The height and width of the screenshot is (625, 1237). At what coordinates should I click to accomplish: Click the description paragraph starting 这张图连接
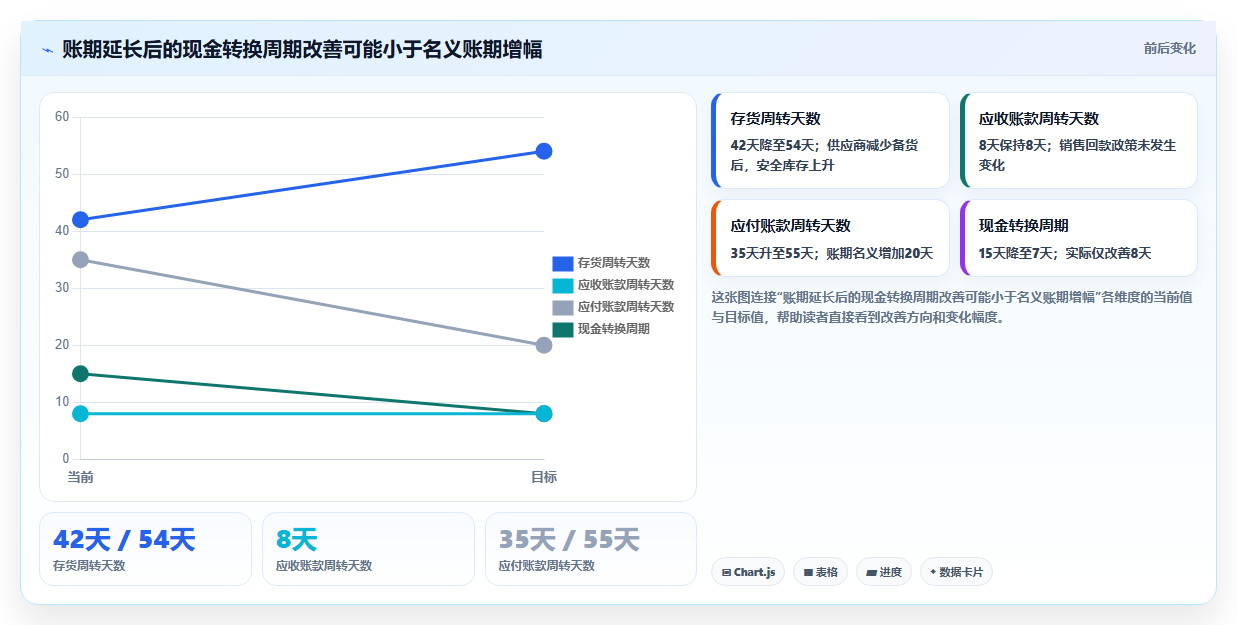click(x=951, y=307)
